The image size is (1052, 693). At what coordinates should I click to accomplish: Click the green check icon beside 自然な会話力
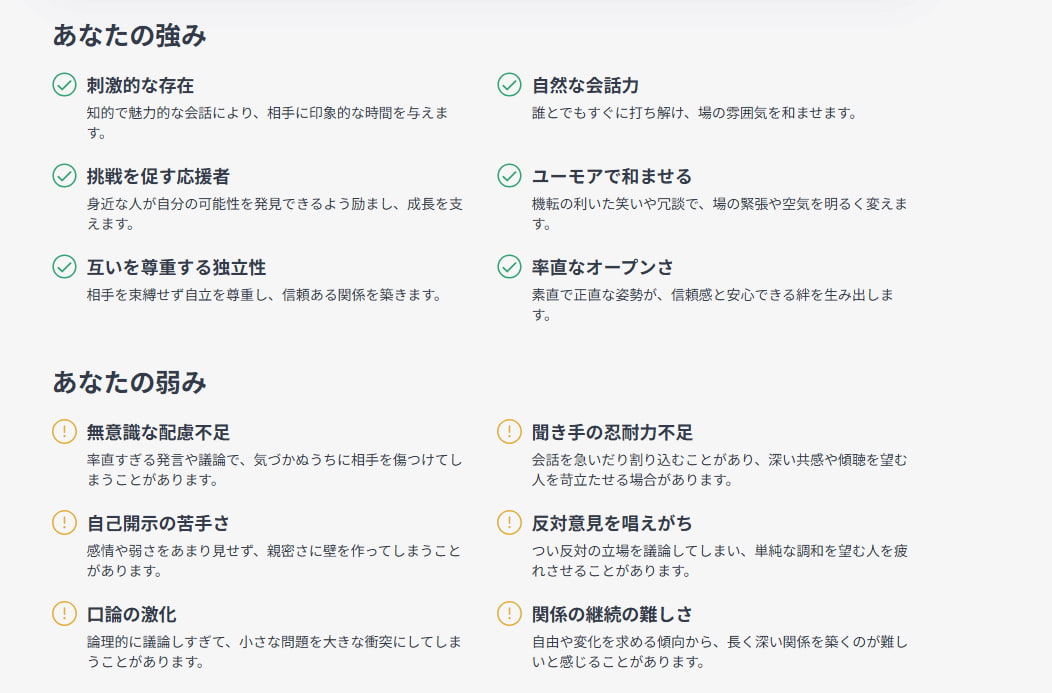(x=509, y=85)
